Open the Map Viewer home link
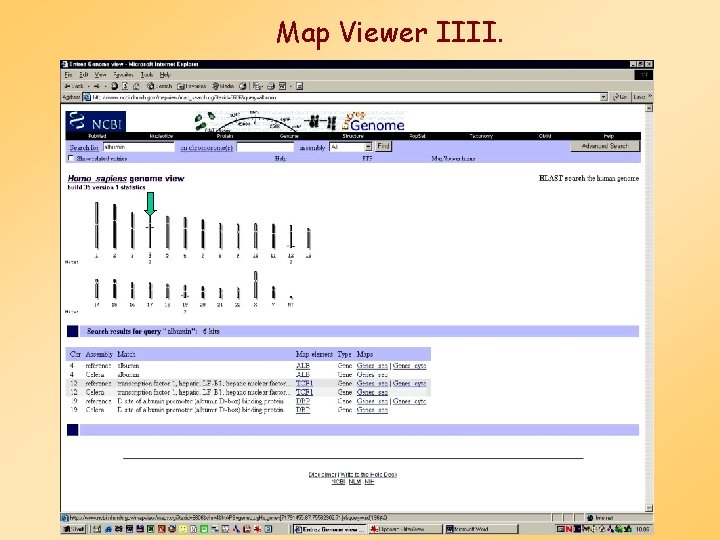This screenshot has height=540, width=720. [453, 158]
